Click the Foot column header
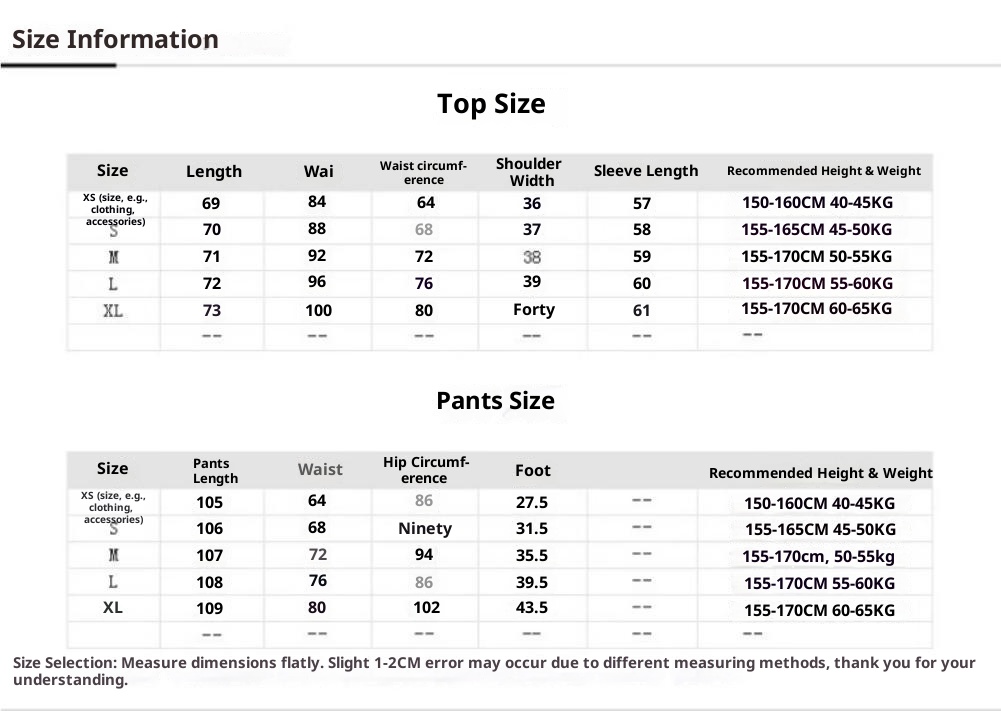Viewport: 1001px width, 711px height. (x=532, y=470)
